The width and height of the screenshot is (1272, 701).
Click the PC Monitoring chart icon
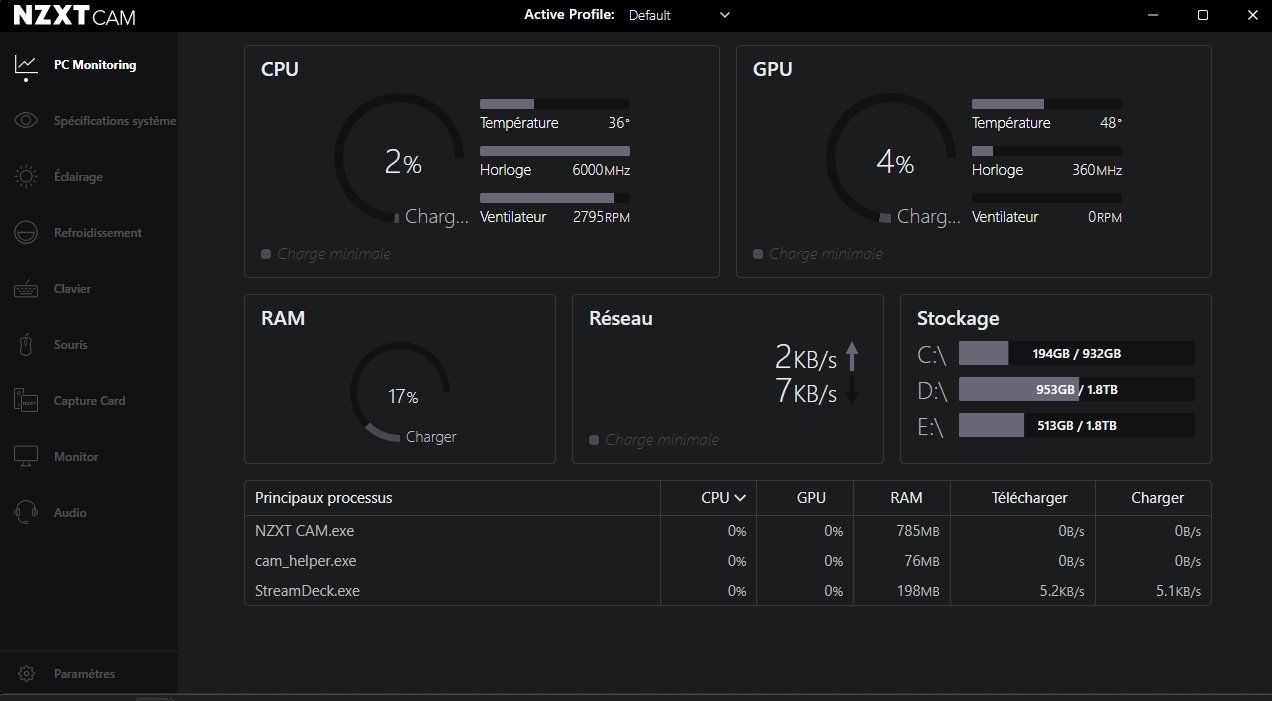(x=26, y=65)
